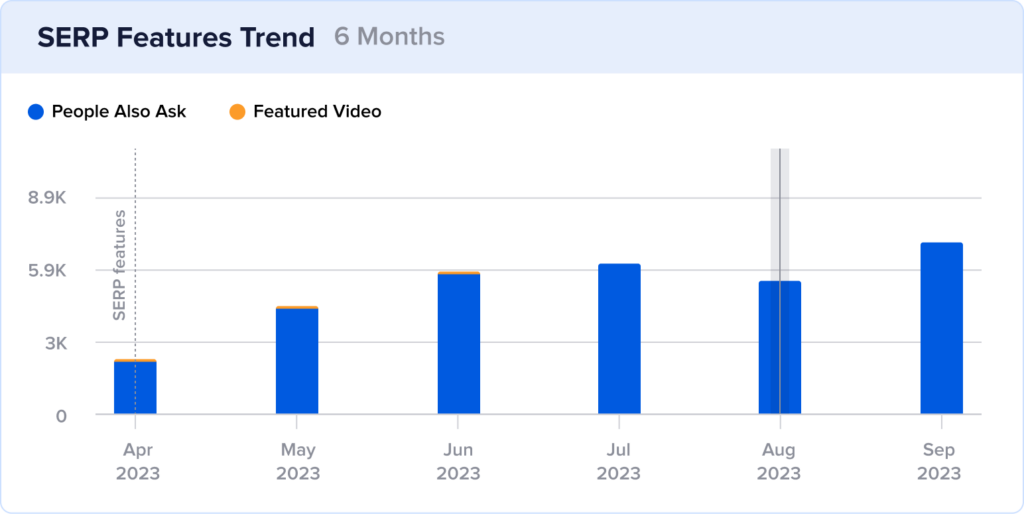The height and width of the screenshot is (514, 1024).
Task: Click the 6 Months period label
Action: (x=389, y=37)
